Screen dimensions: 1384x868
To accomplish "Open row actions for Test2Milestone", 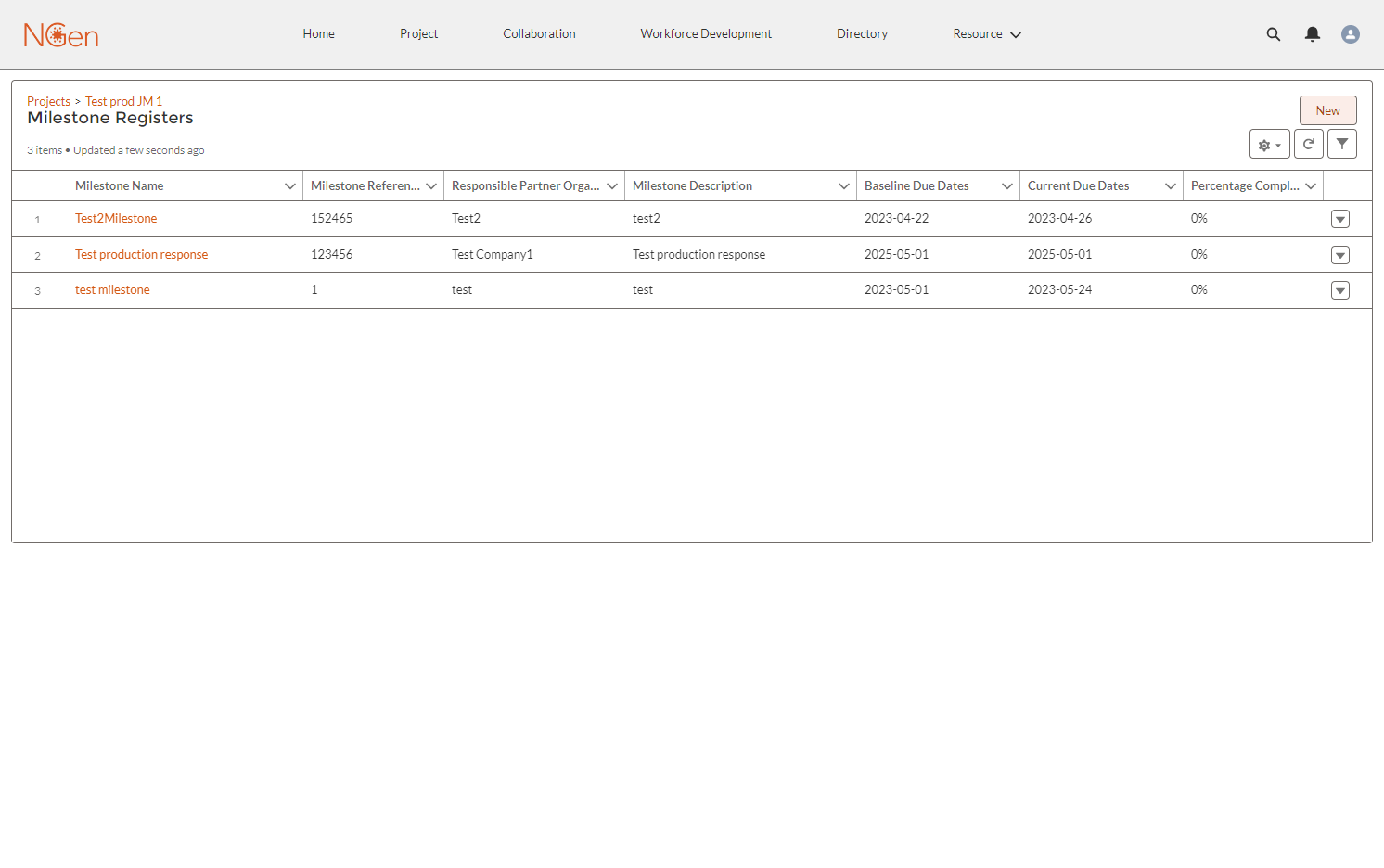I will point(1340,219).
